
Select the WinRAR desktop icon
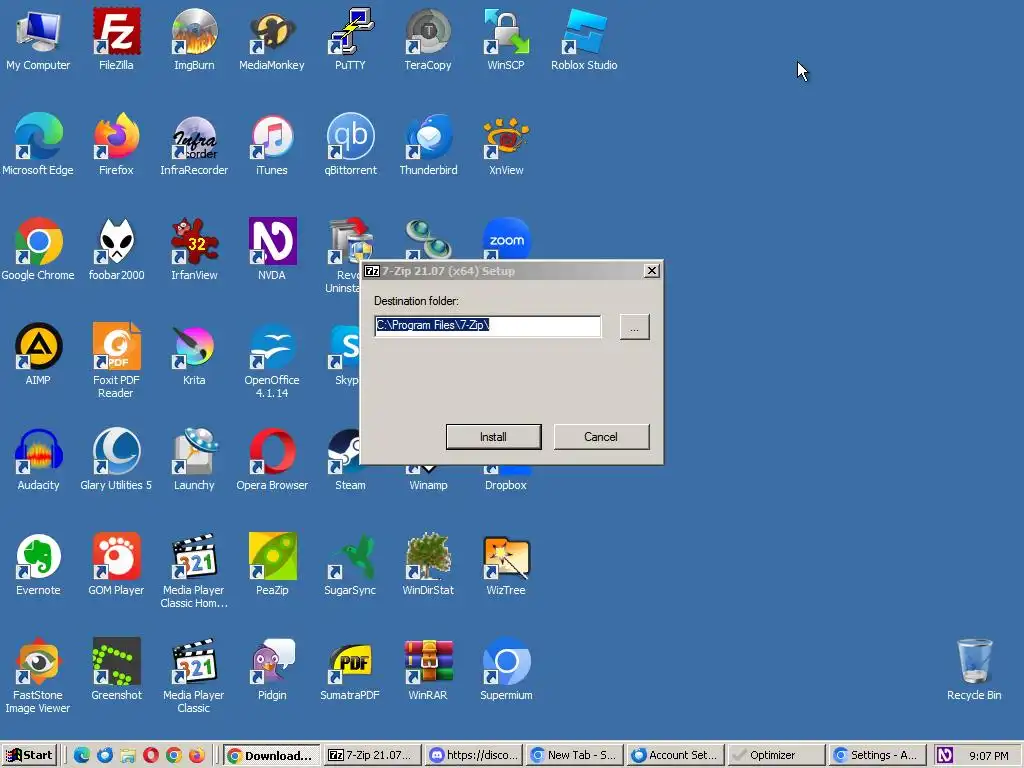point(428,670)
